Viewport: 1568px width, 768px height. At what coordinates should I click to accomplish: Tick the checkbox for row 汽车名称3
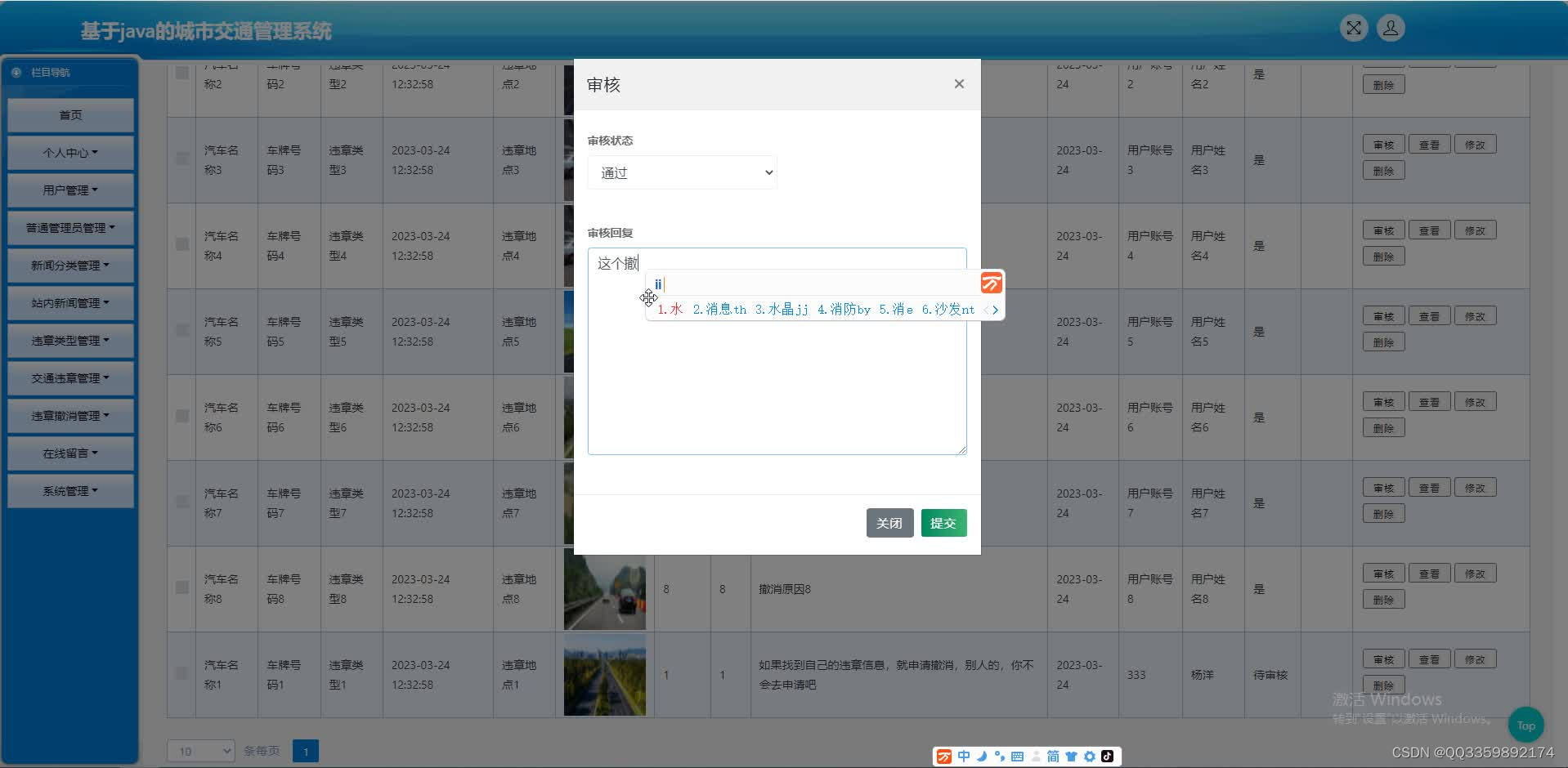[x=182, y=159]
